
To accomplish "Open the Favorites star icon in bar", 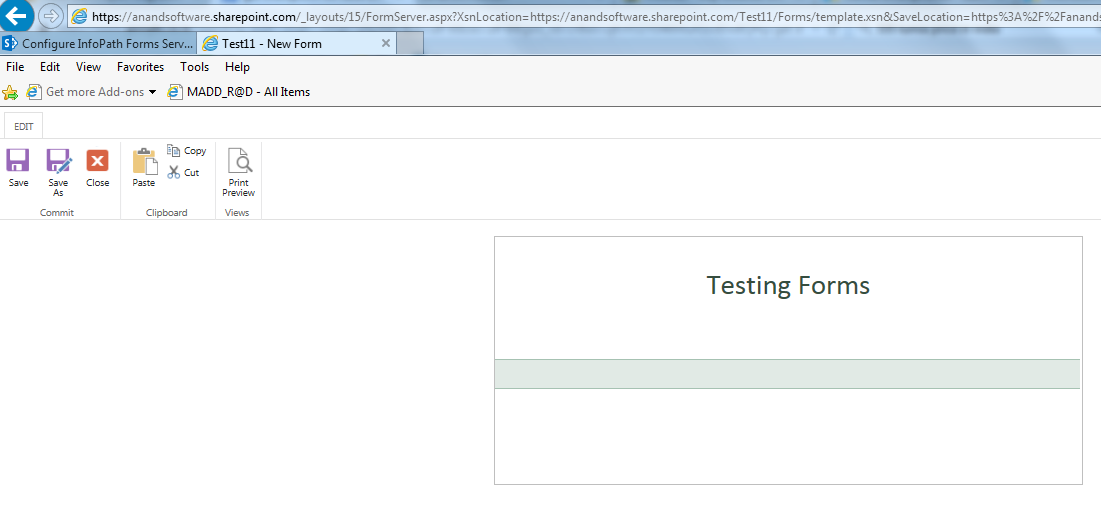I will (x=10, y=92).
